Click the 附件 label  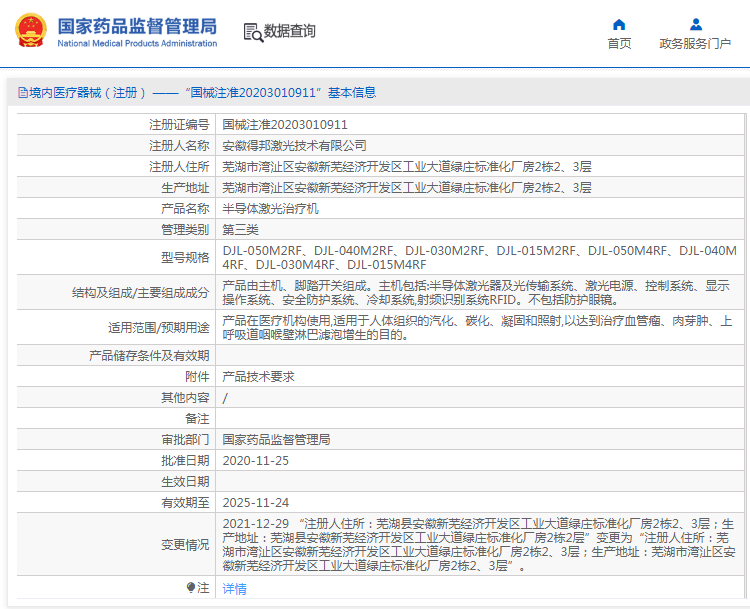[x=197, y=376]
